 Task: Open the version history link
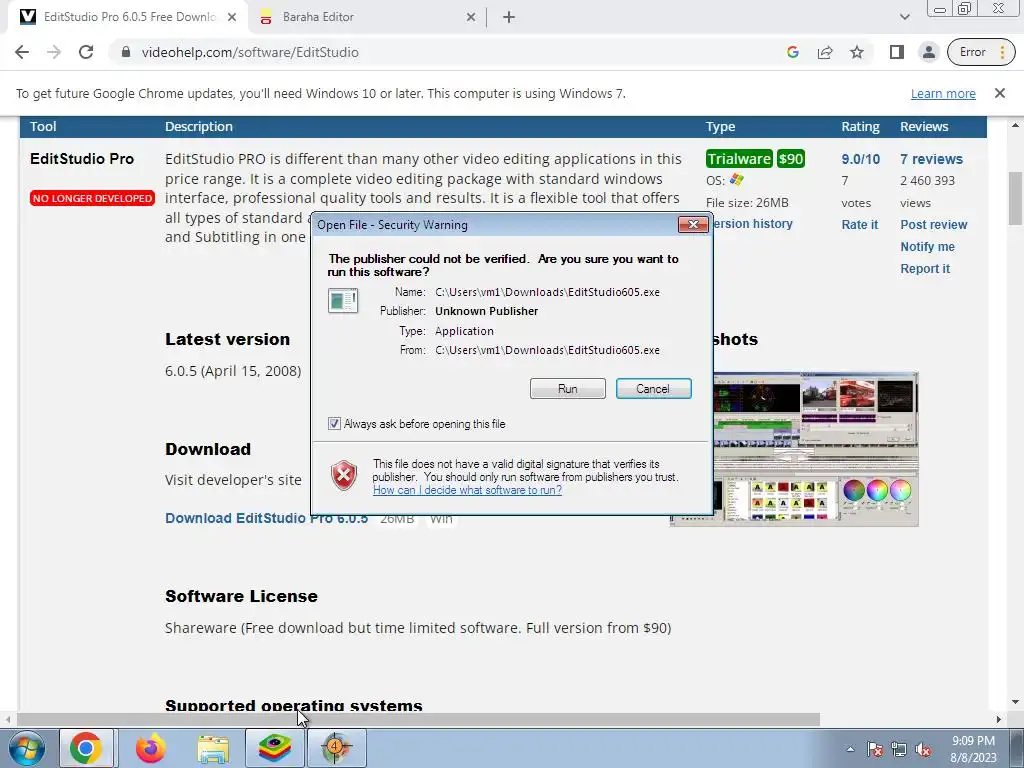point(754,223)
